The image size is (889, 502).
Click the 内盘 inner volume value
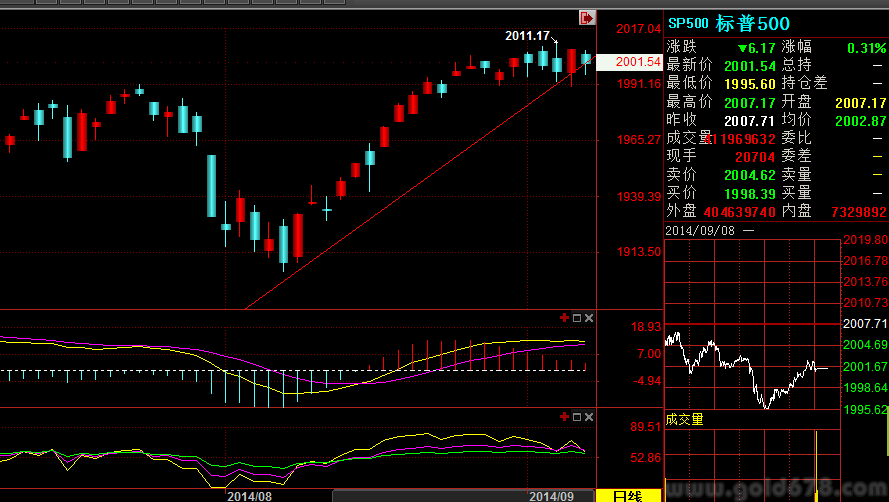[x=858, y=212]
